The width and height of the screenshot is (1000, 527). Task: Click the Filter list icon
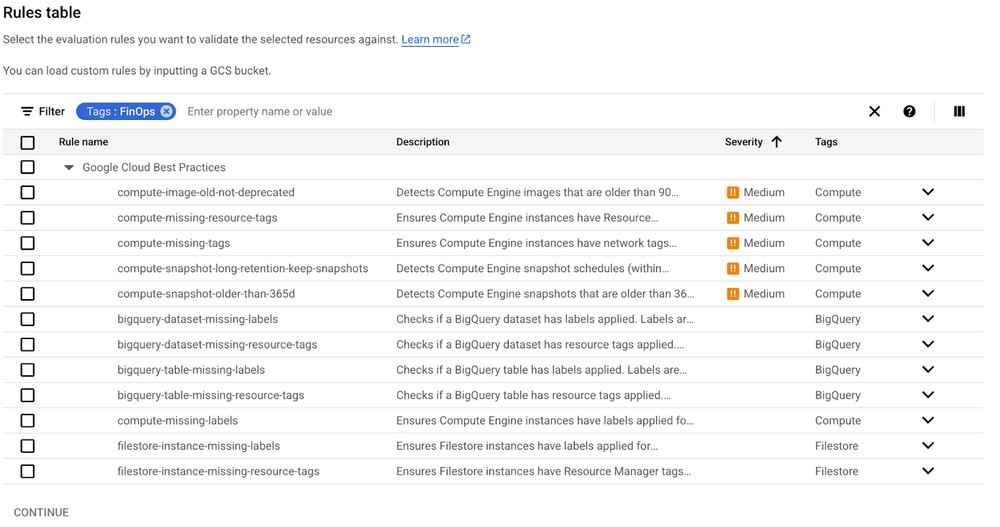(27, 112)
